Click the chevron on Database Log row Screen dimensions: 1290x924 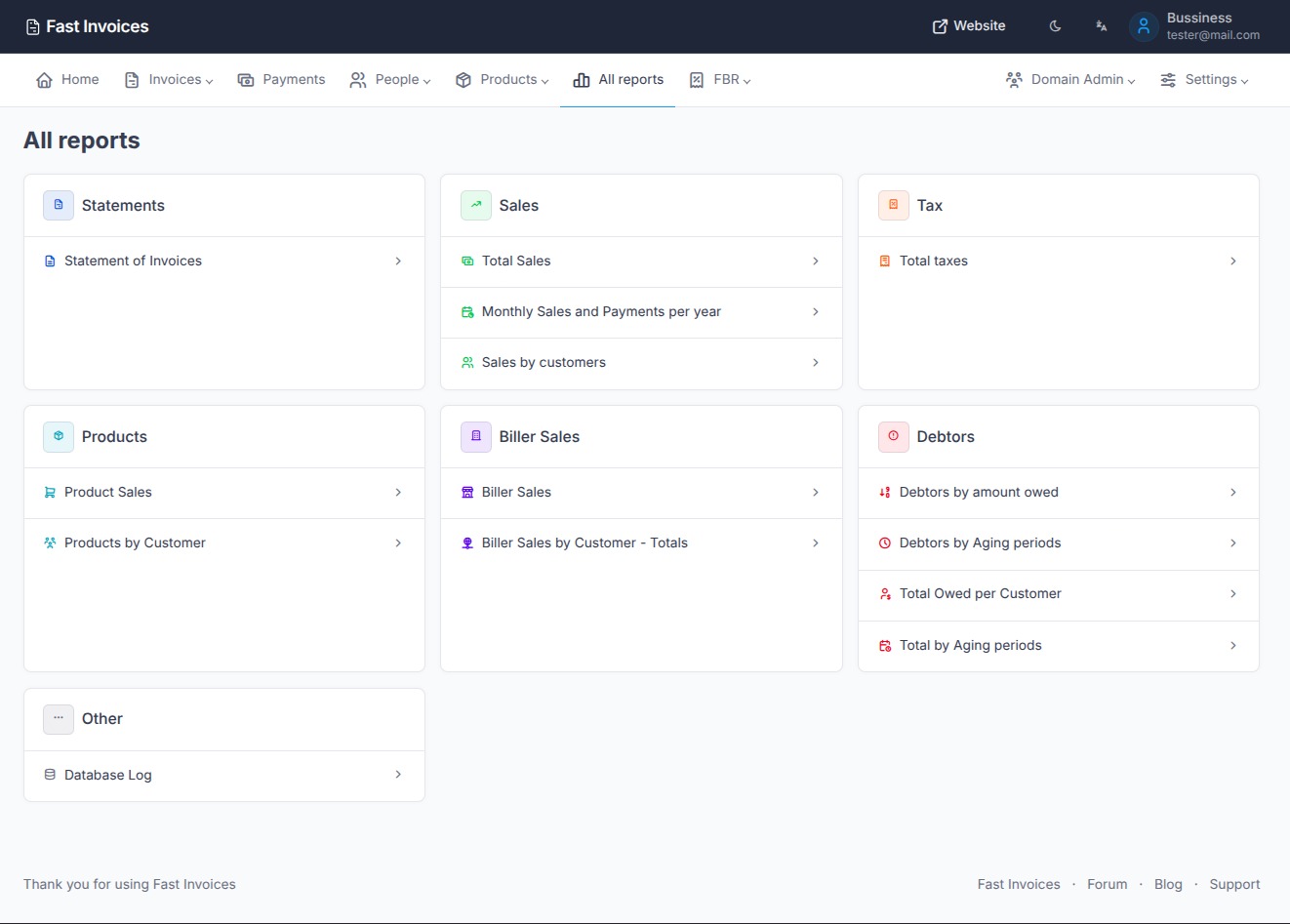tap(398, 775)
